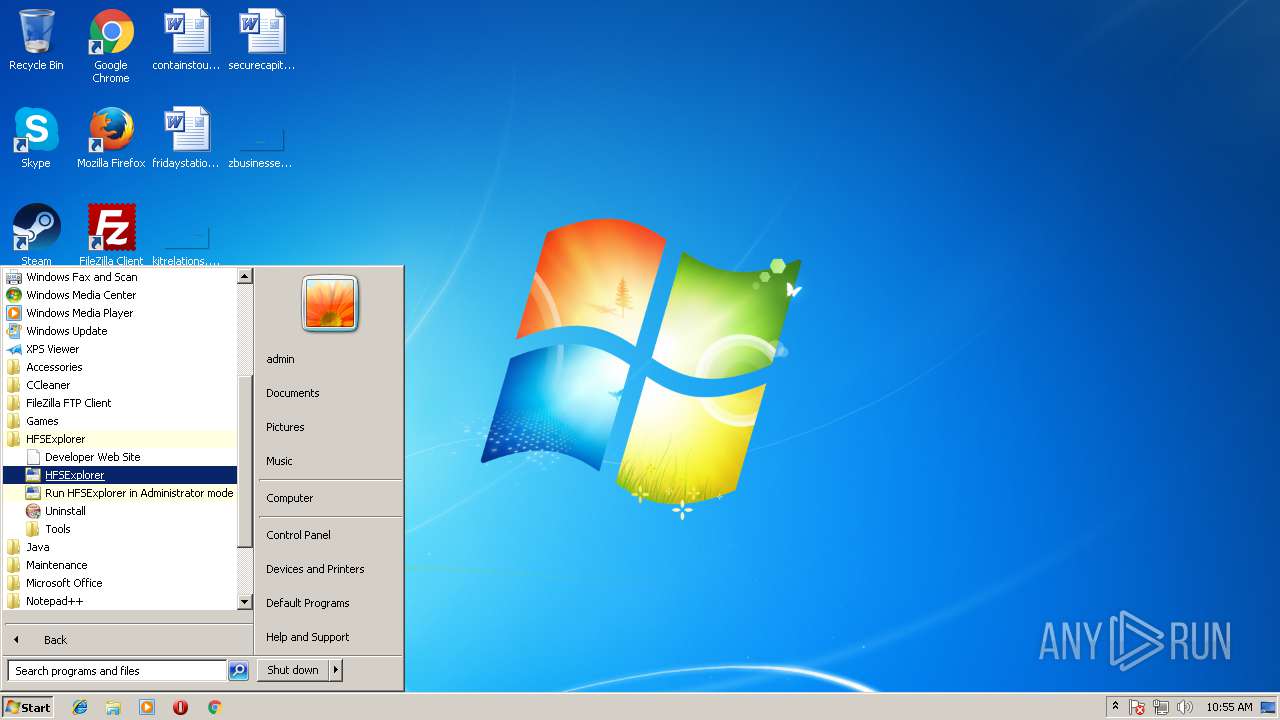1280x720 pixels.
Task: Select the kitrelations desktop file
Action: (x=186, y=246)
